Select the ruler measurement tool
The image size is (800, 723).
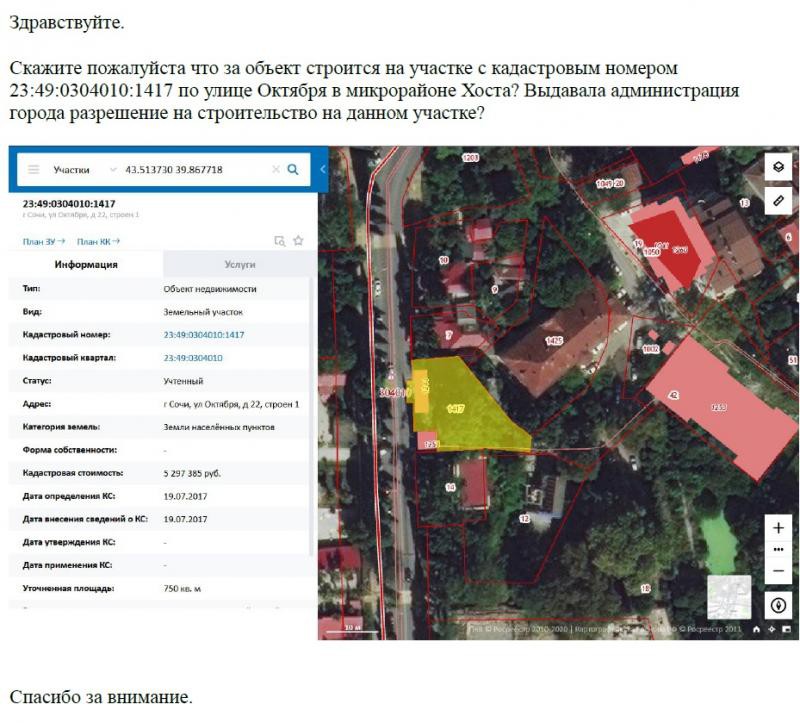pos(779,200)
